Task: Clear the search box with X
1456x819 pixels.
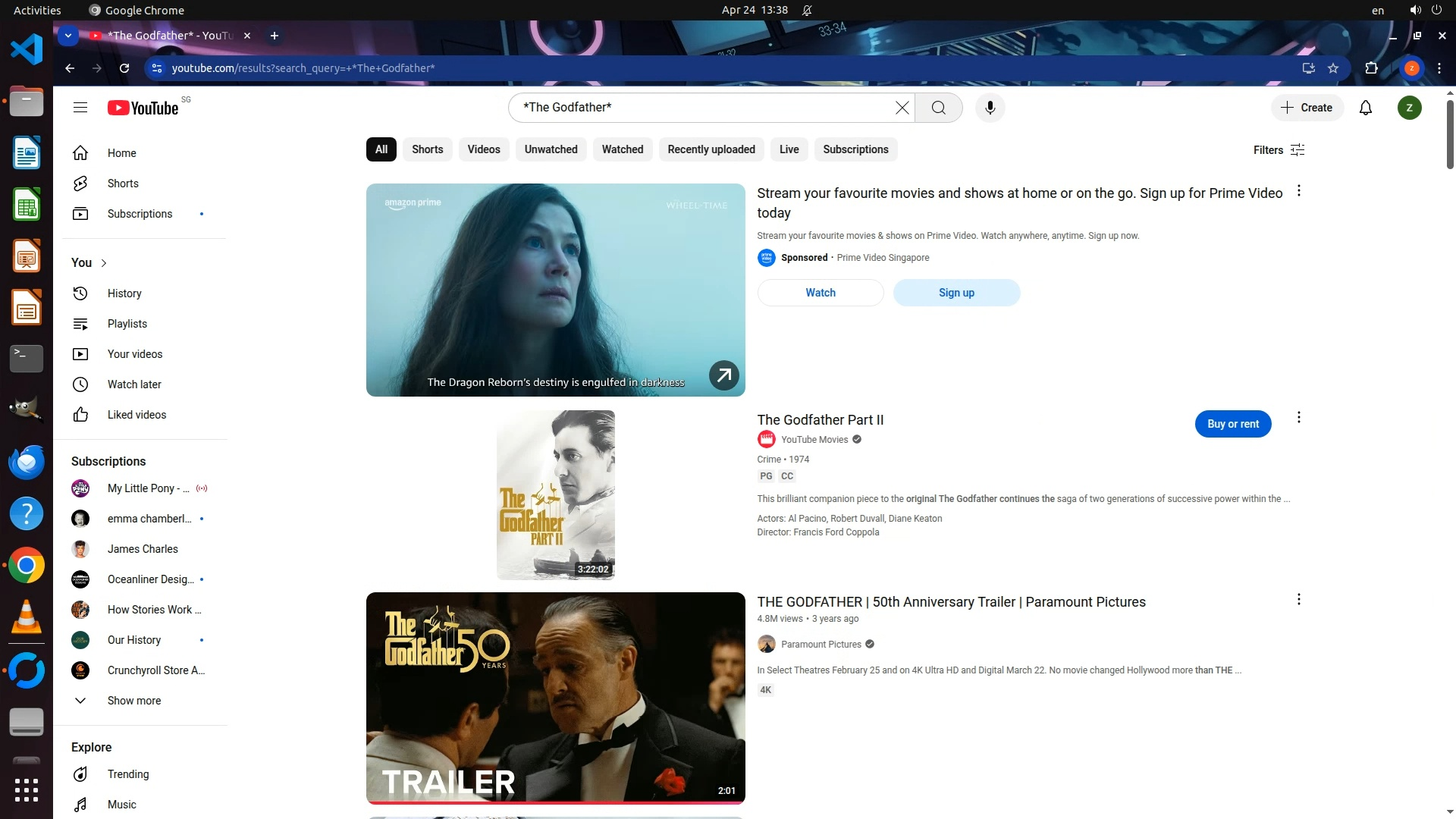Action: pos(902,108)
